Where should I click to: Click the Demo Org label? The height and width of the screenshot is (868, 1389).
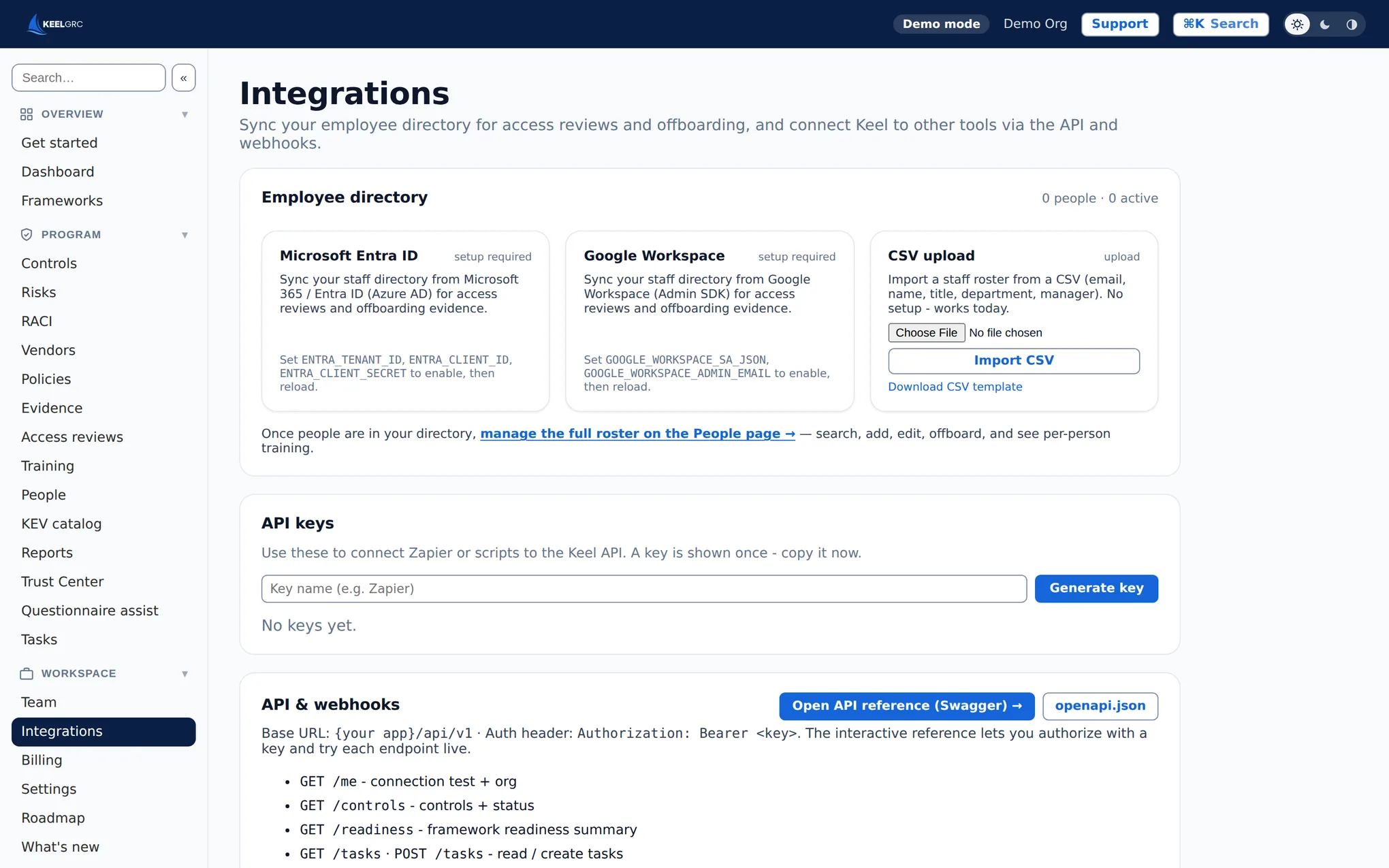(1035, 25)
